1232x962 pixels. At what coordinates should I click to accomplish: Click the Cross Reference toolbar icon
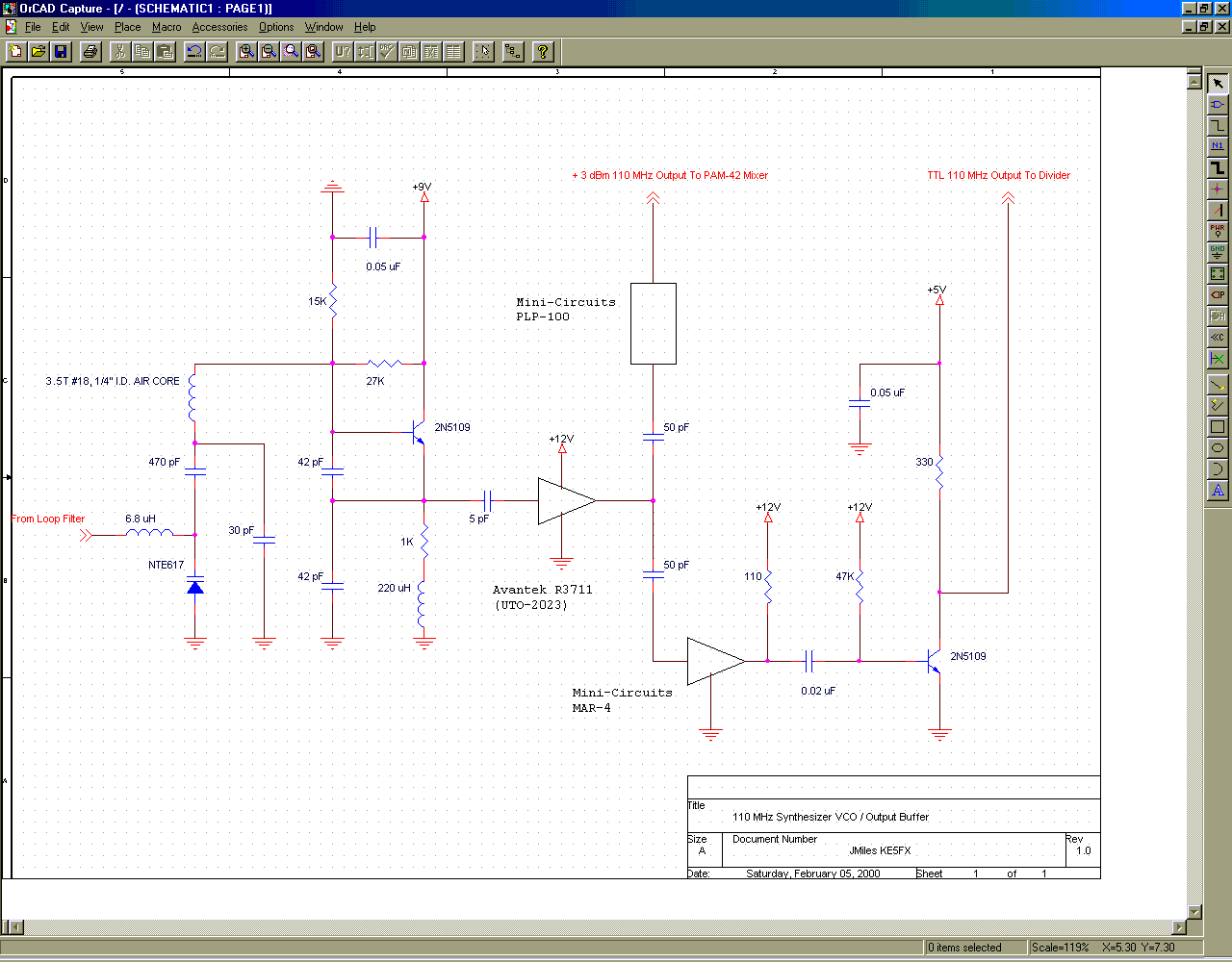pyautogui.click(x=431, y=51)
